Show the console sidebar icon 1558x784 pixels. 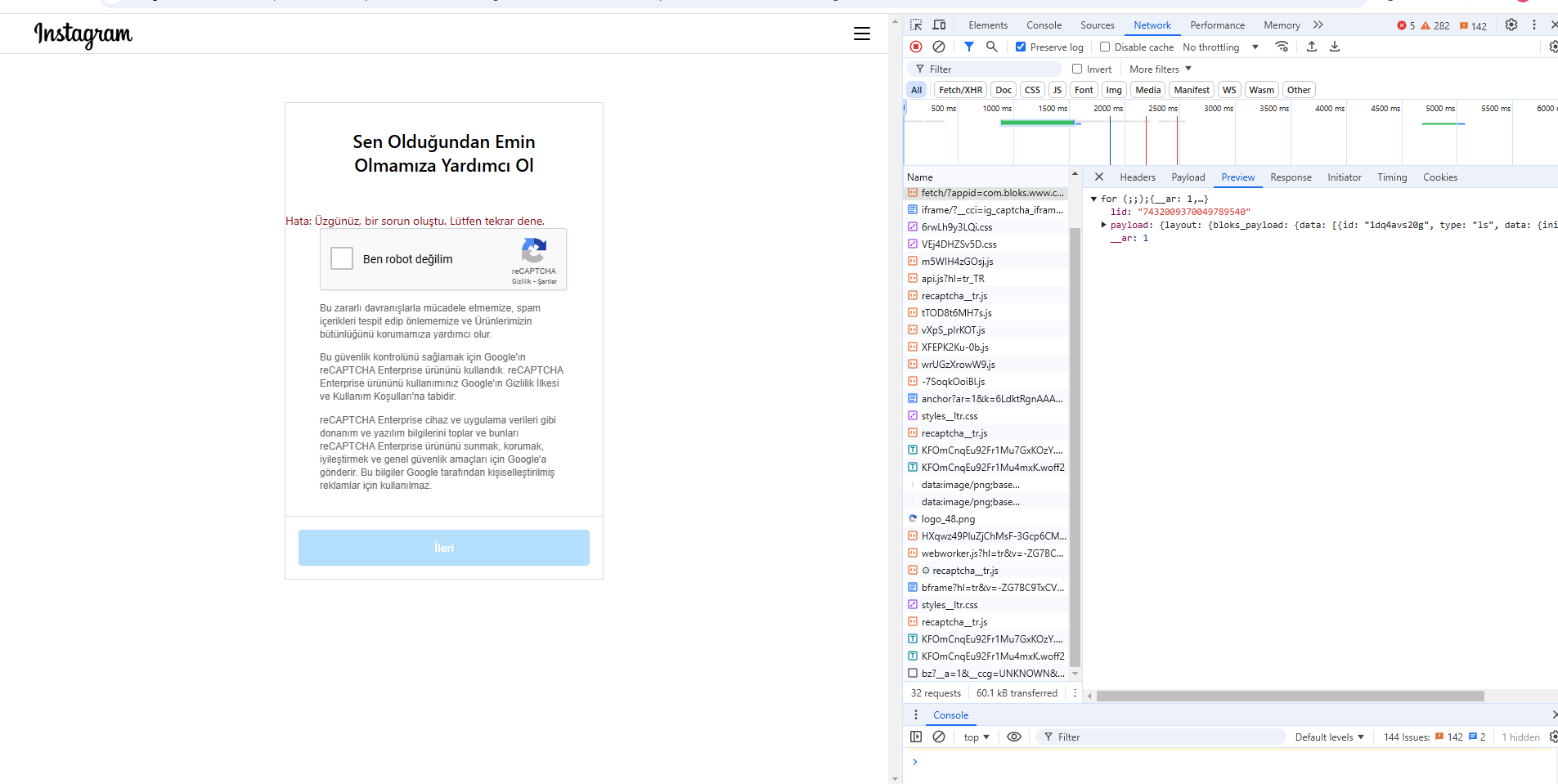pos(916,737)
